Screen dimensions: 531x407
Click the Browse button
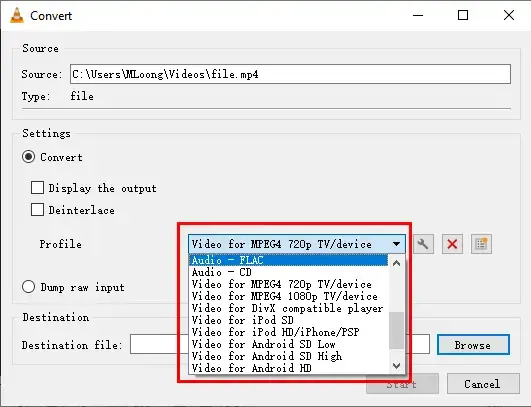[473, 345]
